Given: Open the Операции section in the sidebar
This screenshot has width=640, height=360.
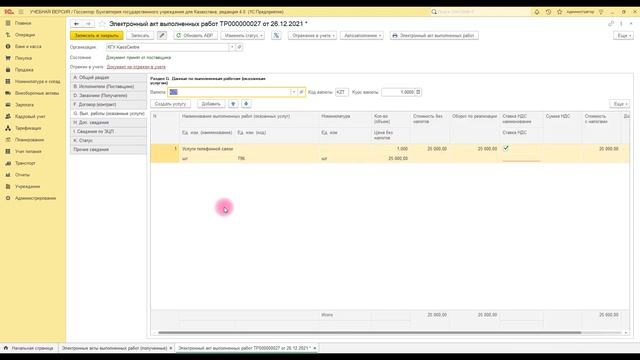Looking at the screenshot, I should [25, 35].
